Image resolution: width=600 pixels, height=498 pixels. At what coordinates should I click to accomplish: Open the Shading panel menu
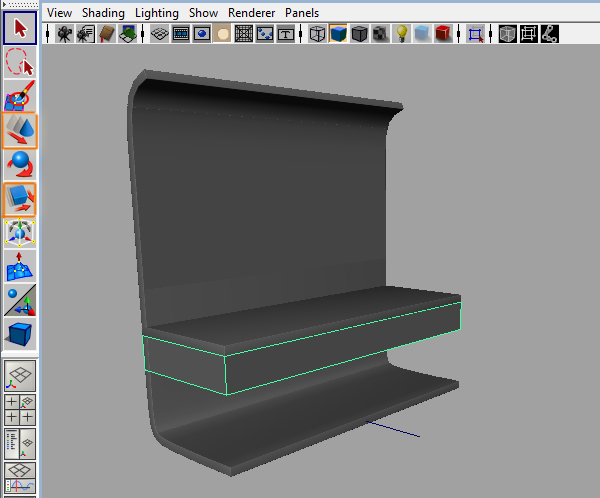103,13
